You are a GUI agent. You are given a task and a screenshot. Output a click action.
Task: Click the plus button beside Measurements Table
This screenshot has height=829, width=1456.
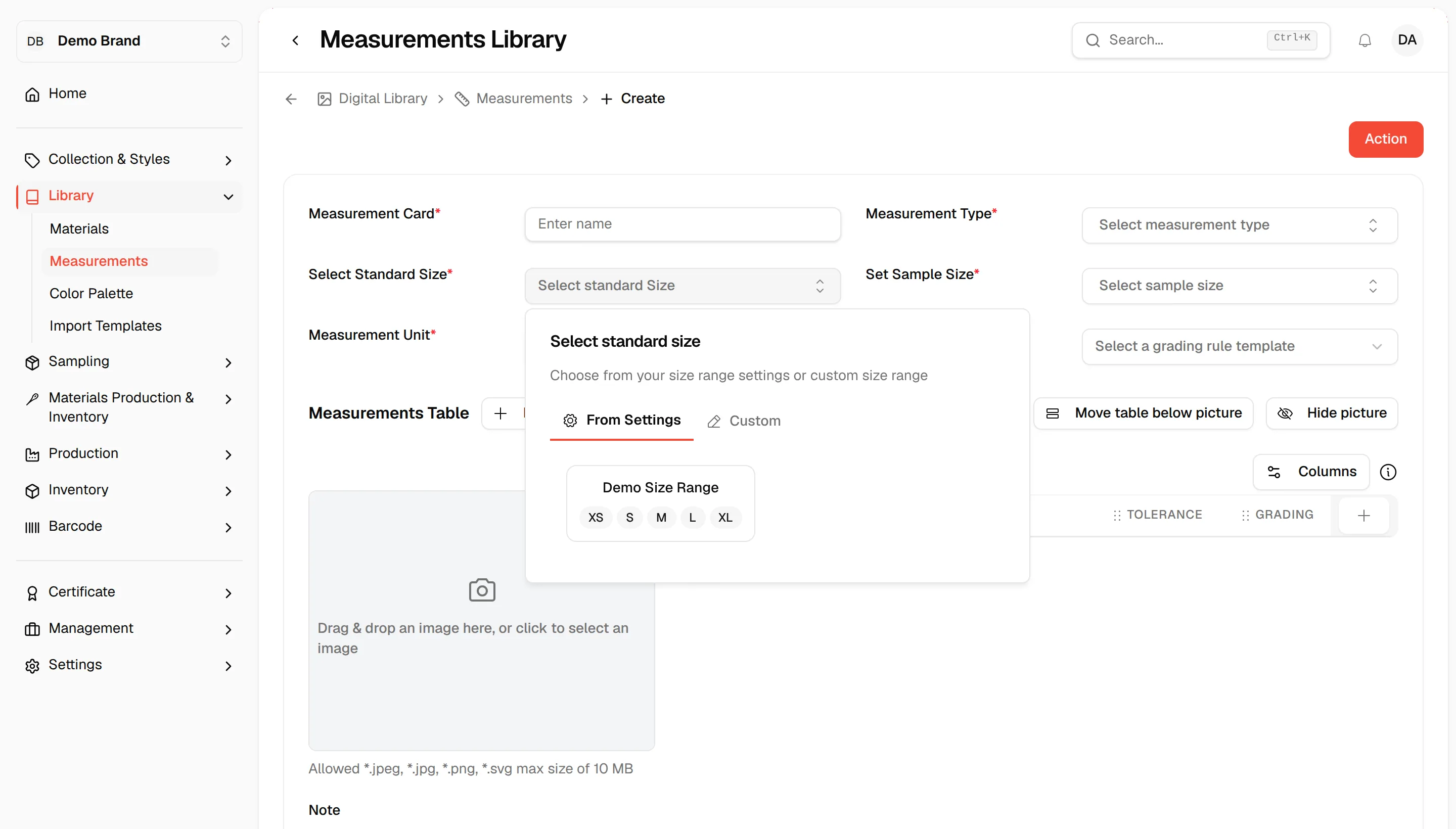tap(500, 413)
